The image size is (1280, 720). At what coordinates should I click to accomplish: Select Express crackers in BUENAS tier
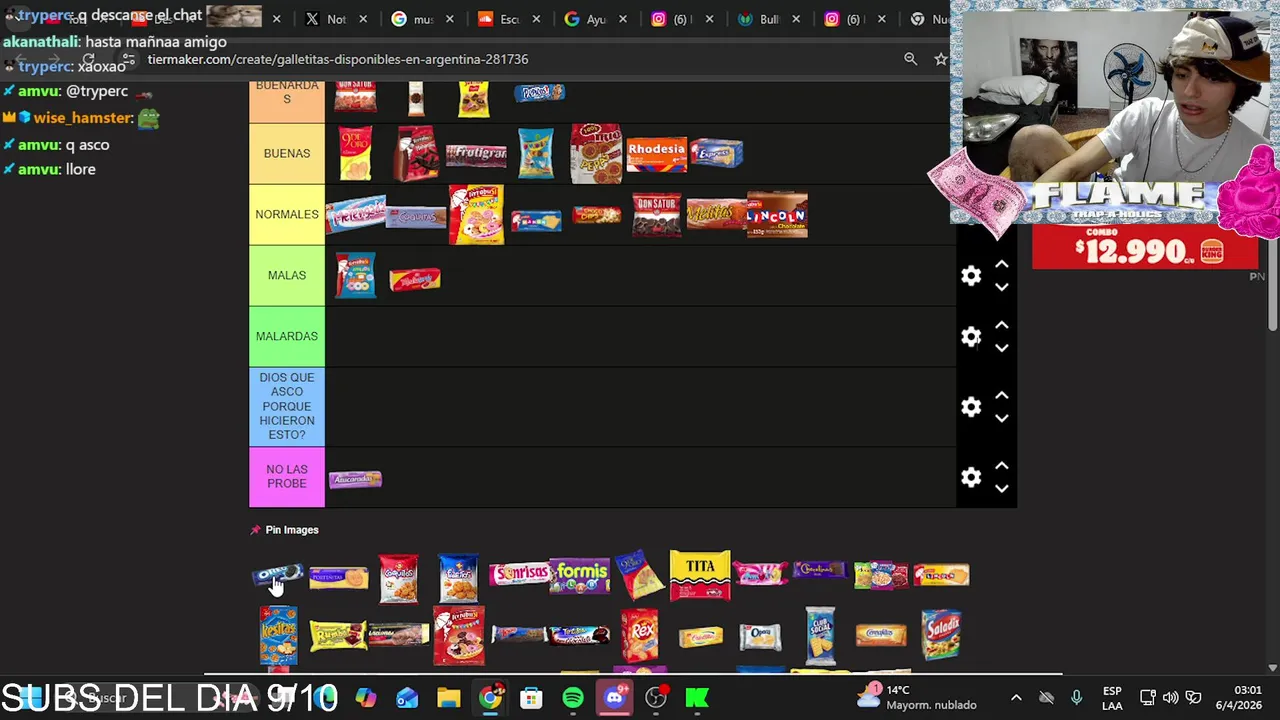coord(717,153)
